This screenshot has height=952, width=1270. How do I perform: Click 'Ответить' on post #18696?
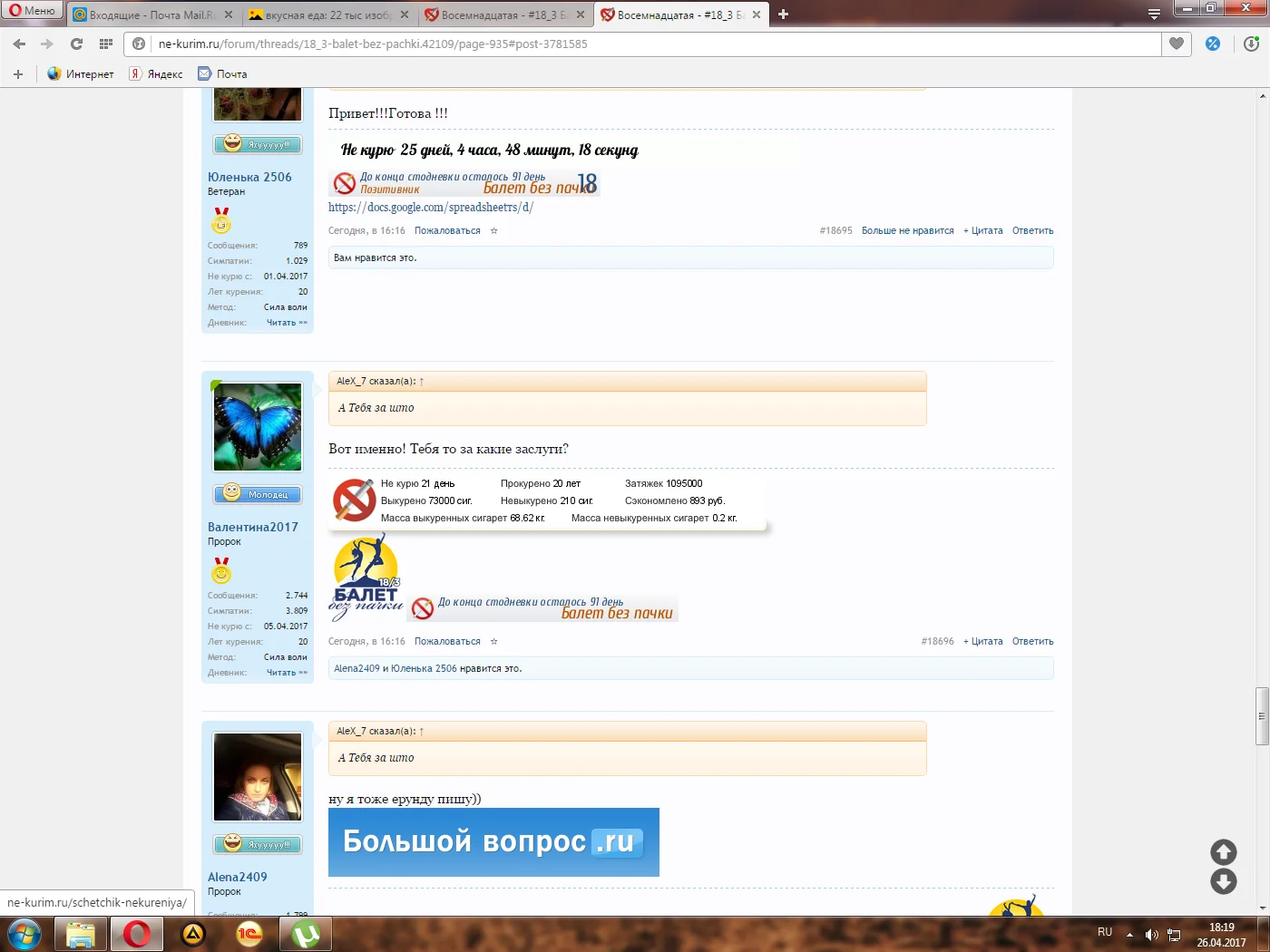click(1032, 642)
